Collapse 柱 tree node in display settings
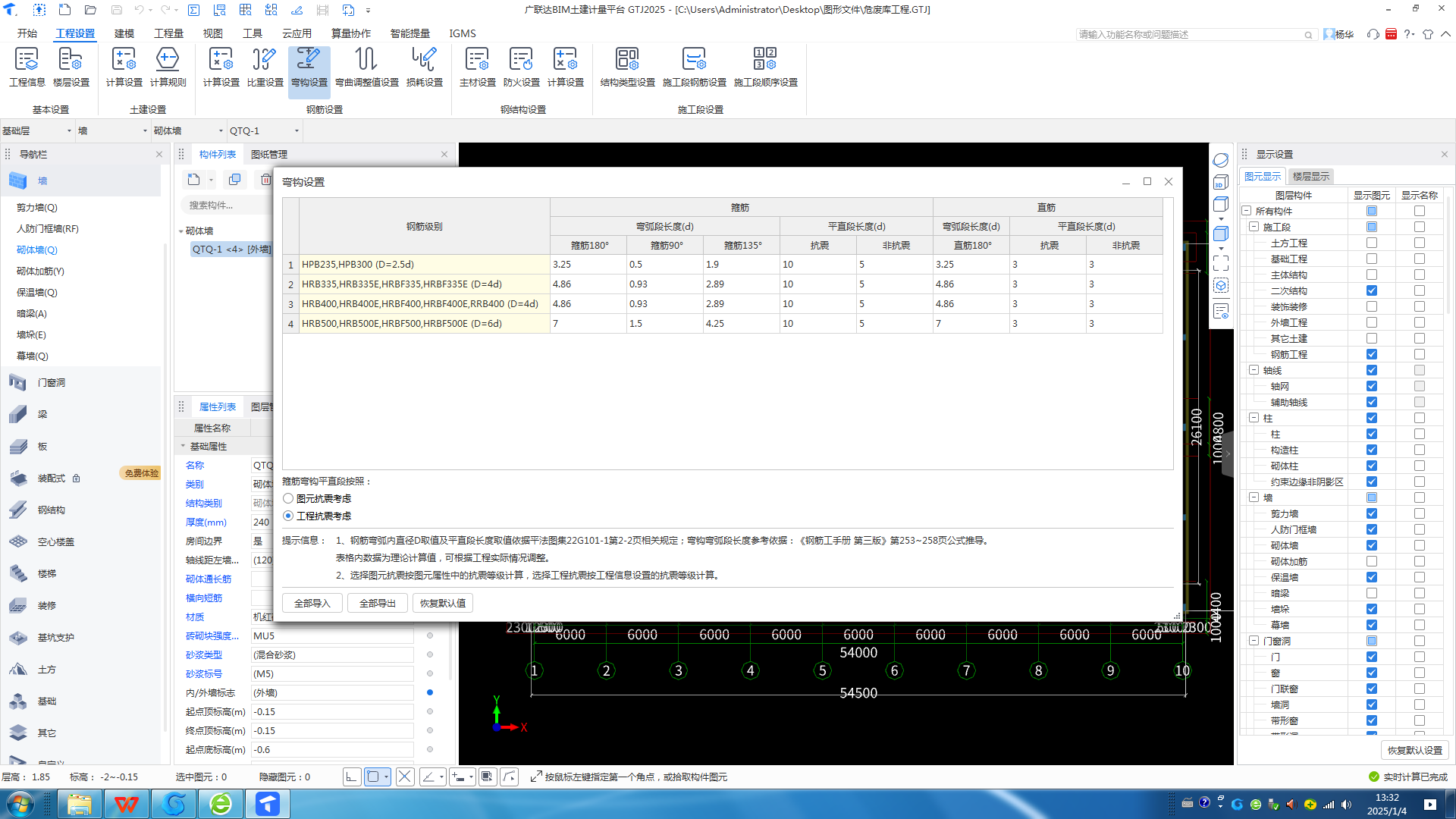The height and width of the screenshot is (819, 1456). [1254, 418]
